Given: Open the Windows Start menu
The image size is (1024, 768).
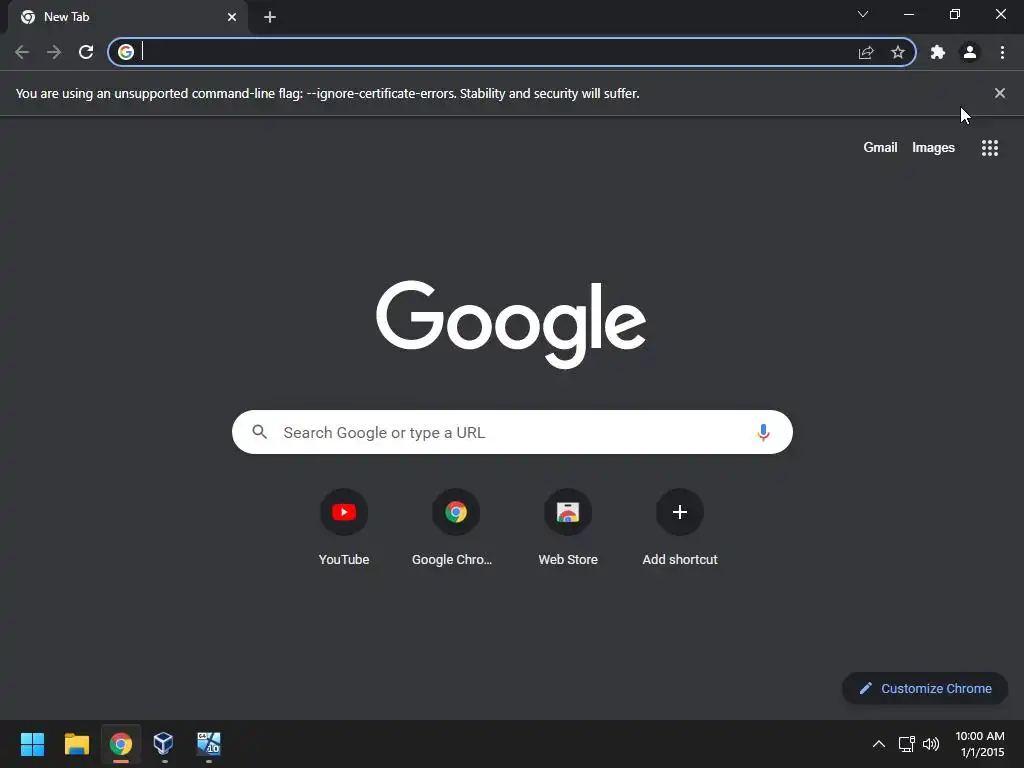Looking at the screenshot, I should coord(32,744).
